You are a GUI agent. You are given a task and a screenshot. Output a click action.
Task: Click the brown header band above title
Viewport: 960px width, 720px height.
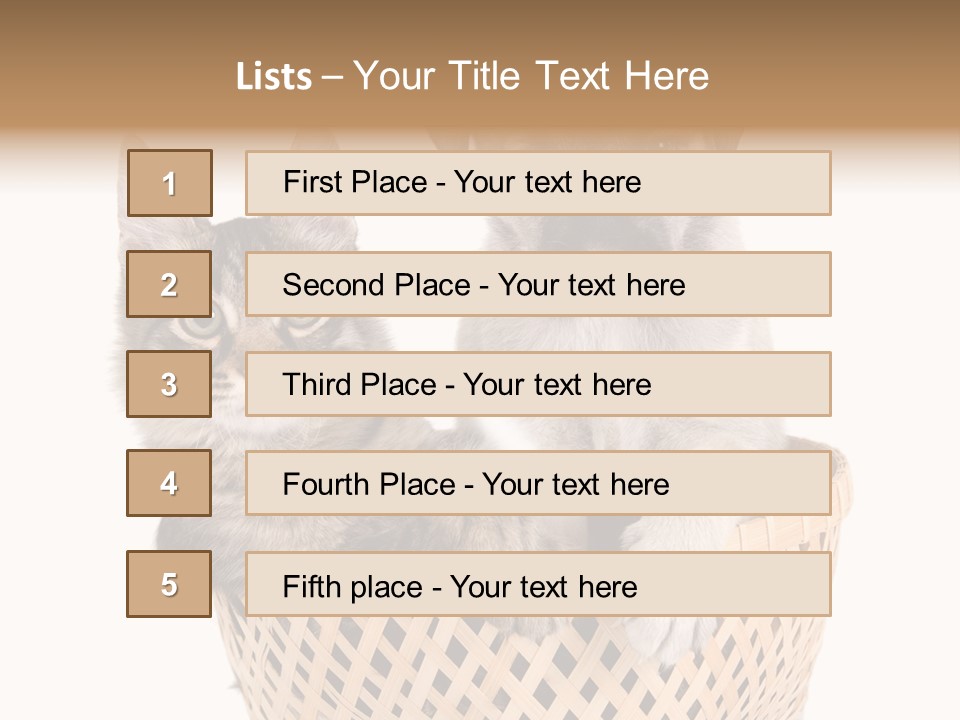(x=480, y=25)
